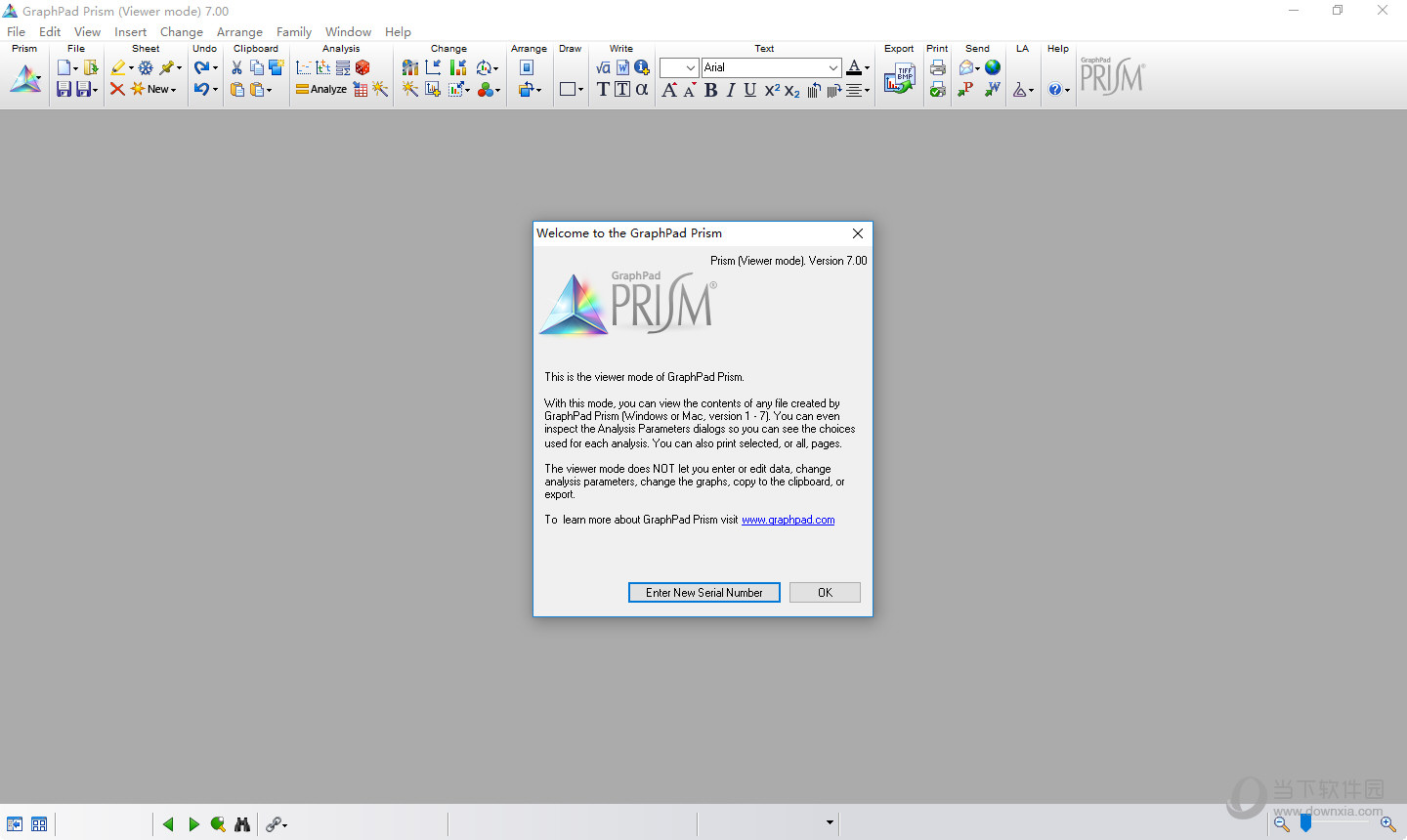This screenshot has width=1407, height=840.
Task: Click the Undo arrow button
Action: (x=201, y=89)
